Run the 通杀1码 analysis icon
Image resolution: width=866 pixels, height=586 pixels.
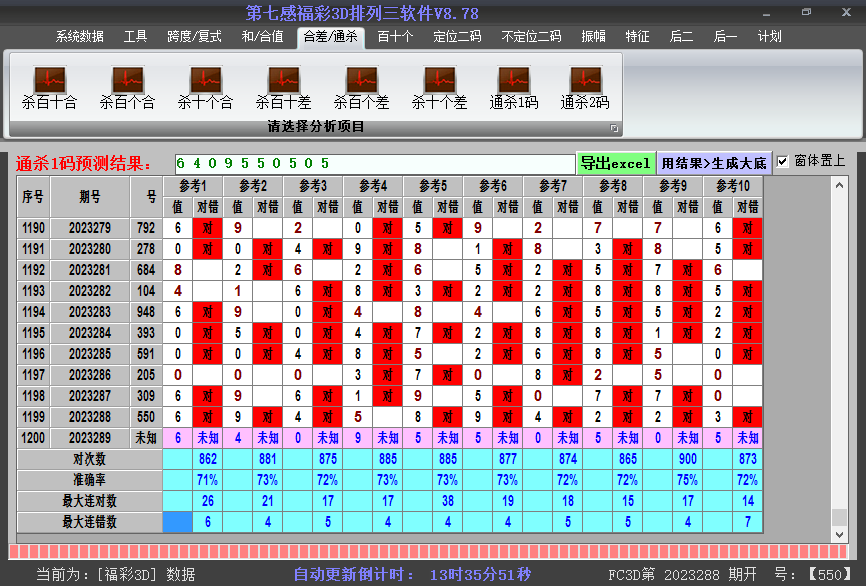click(514, 88)
